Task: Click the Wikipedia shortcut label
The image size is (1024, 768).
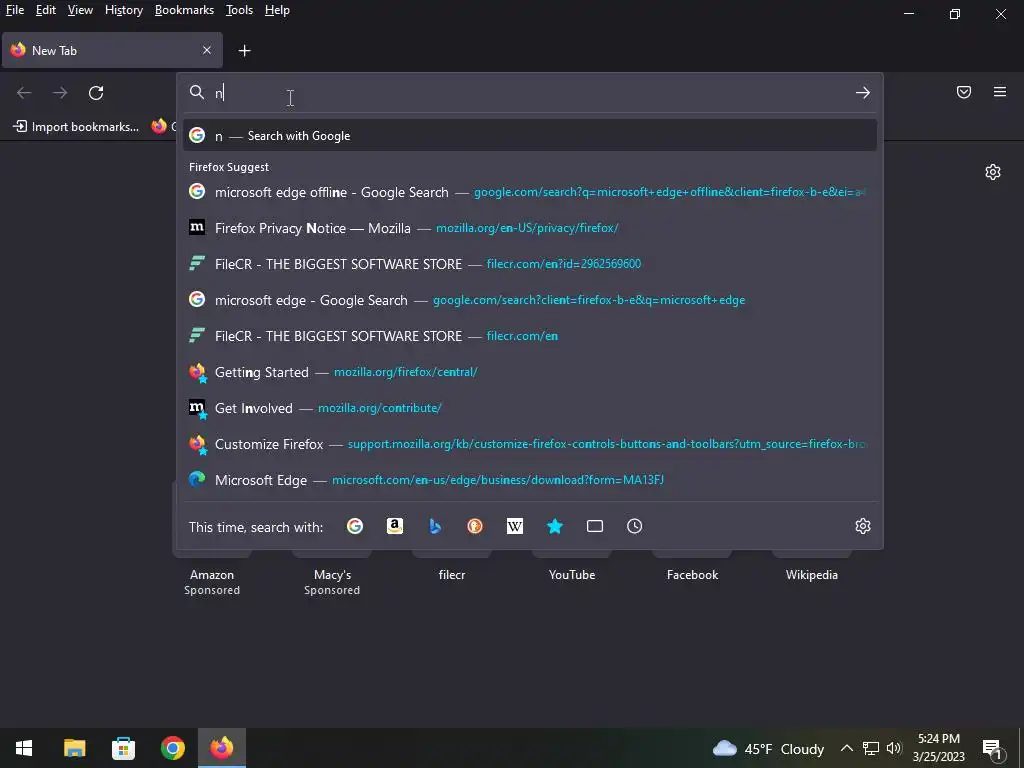Action: [812, 575]
